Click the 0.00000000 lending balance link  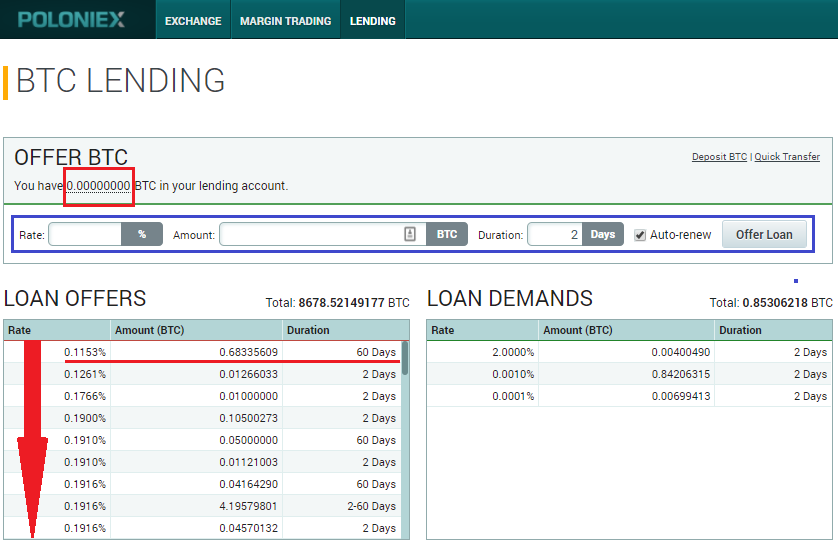(x=98, y=186)
